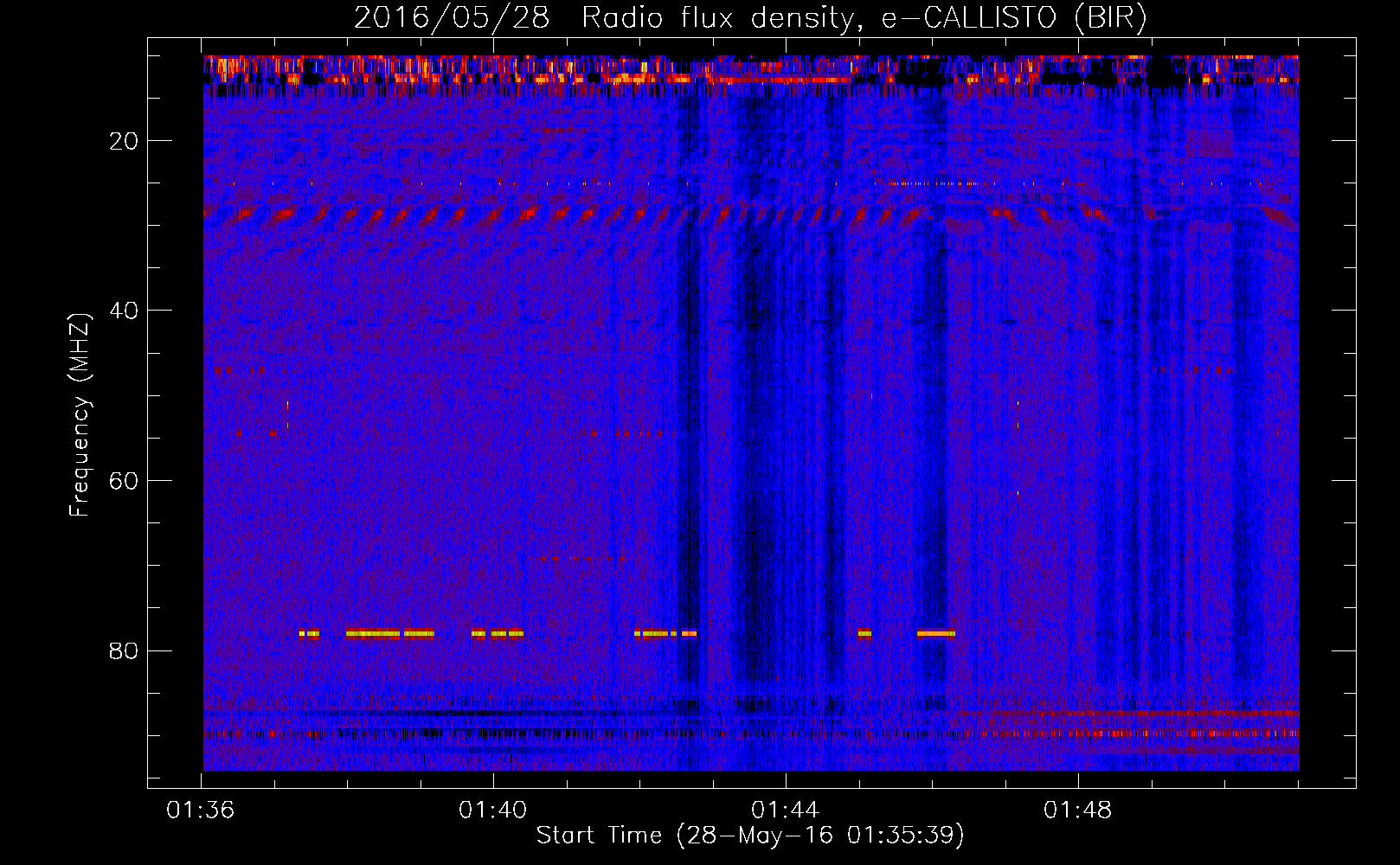Image resolution: width=1400 pixels, height=865 pixels.
Task: Click the date '2016/05/28' in the title
Action: [452, 17]
